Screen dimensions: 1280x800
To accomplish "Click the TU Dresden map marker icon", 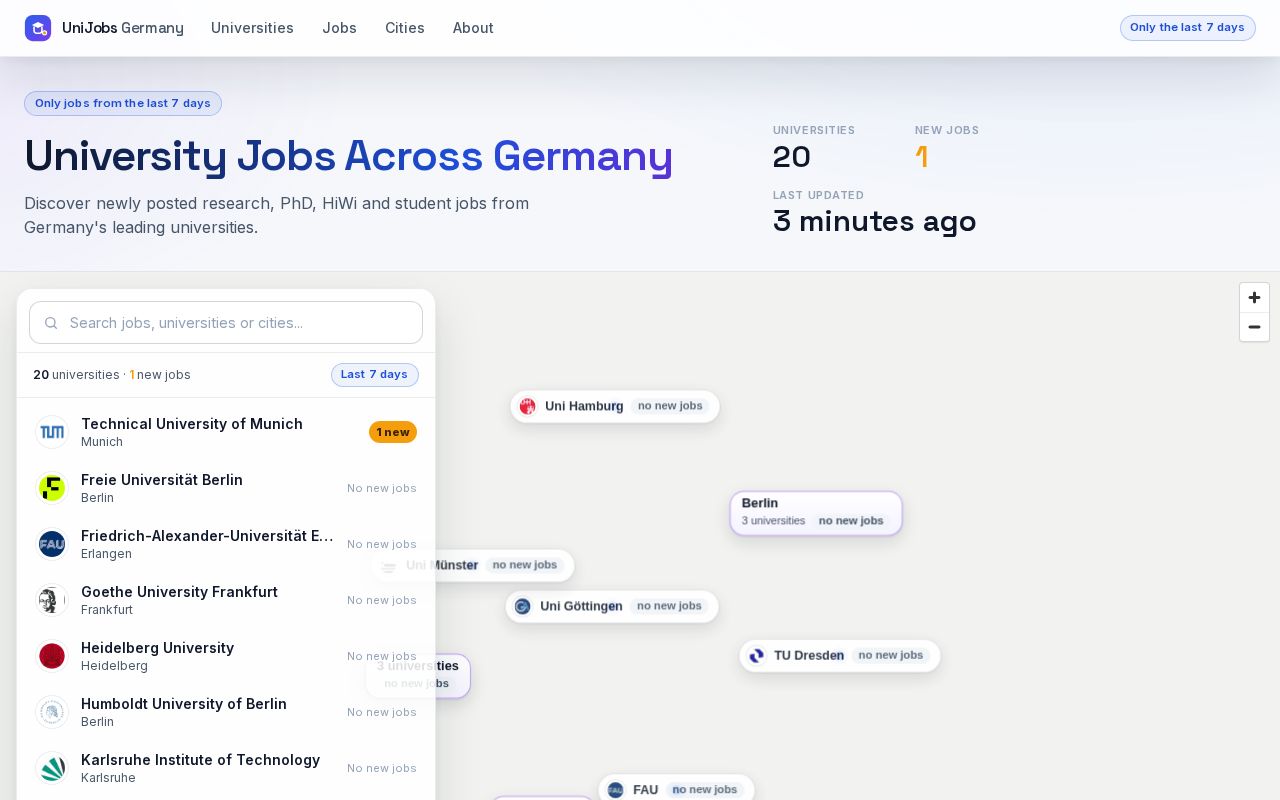I will (x=757, y=656).
